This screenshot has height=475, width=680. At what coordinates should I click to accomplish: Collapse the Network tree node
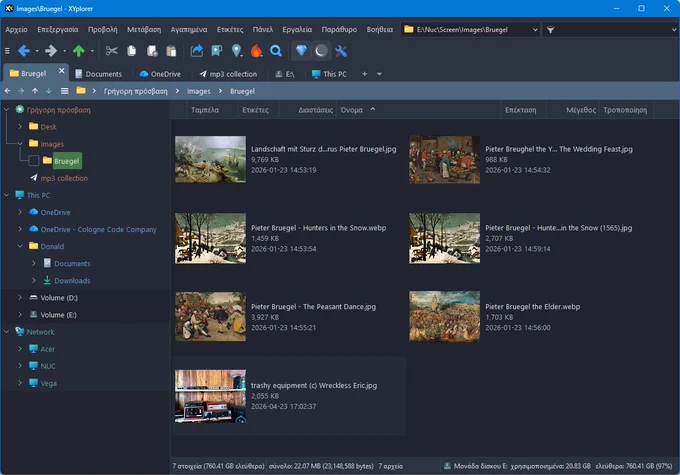(x=7, y=332)
